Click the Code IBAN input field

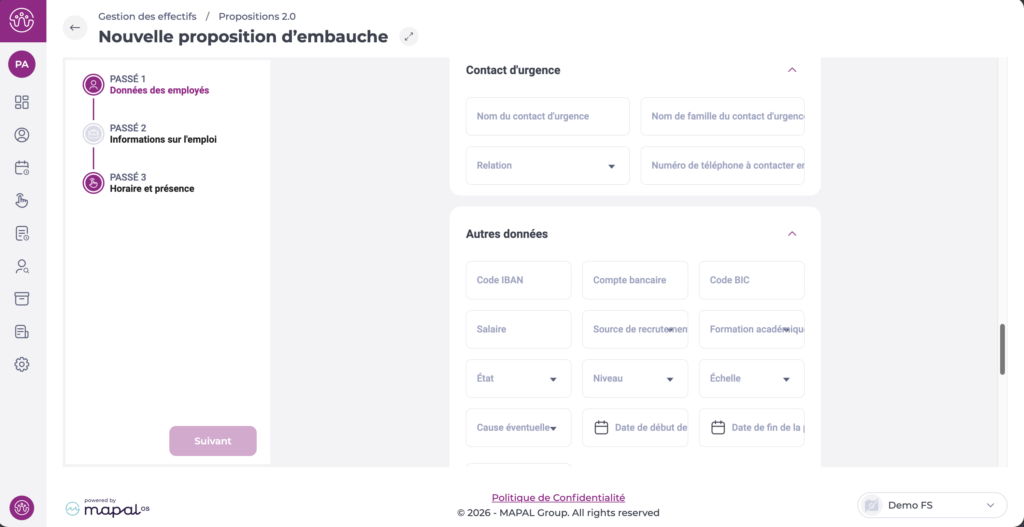point(518,281)
